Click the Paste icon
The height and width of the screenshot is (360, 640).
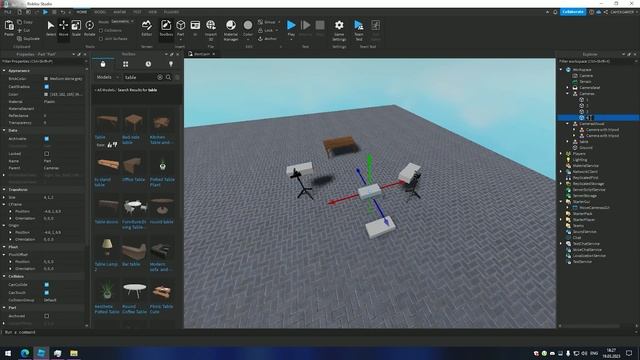[x=9, y=28]
